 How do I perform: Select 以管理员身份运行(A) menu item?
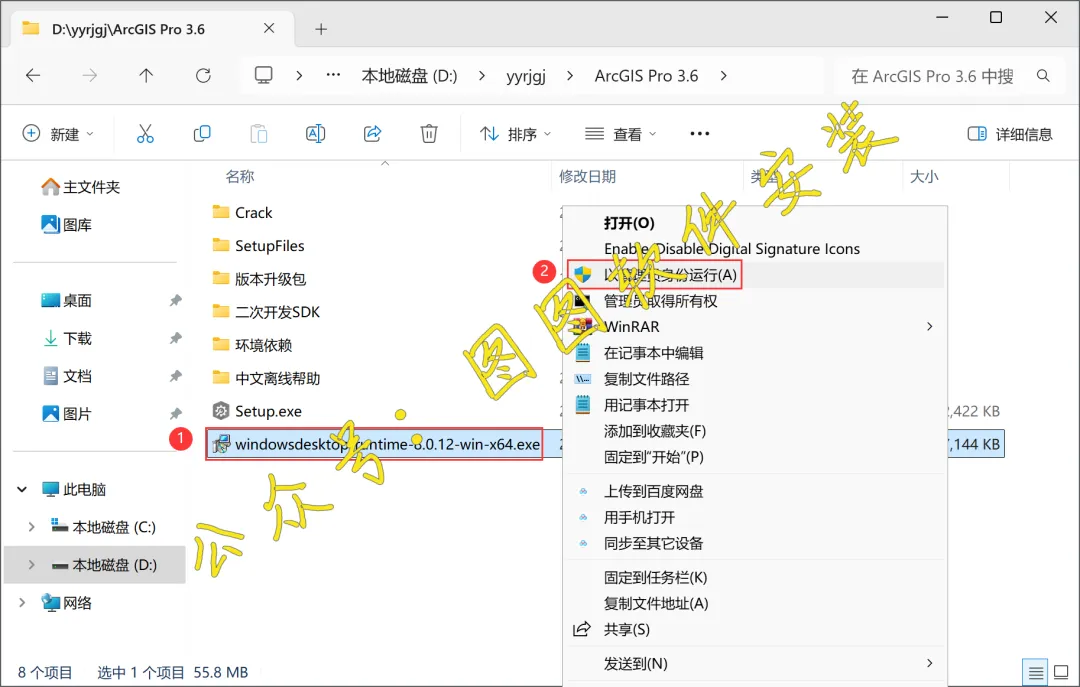755,275
